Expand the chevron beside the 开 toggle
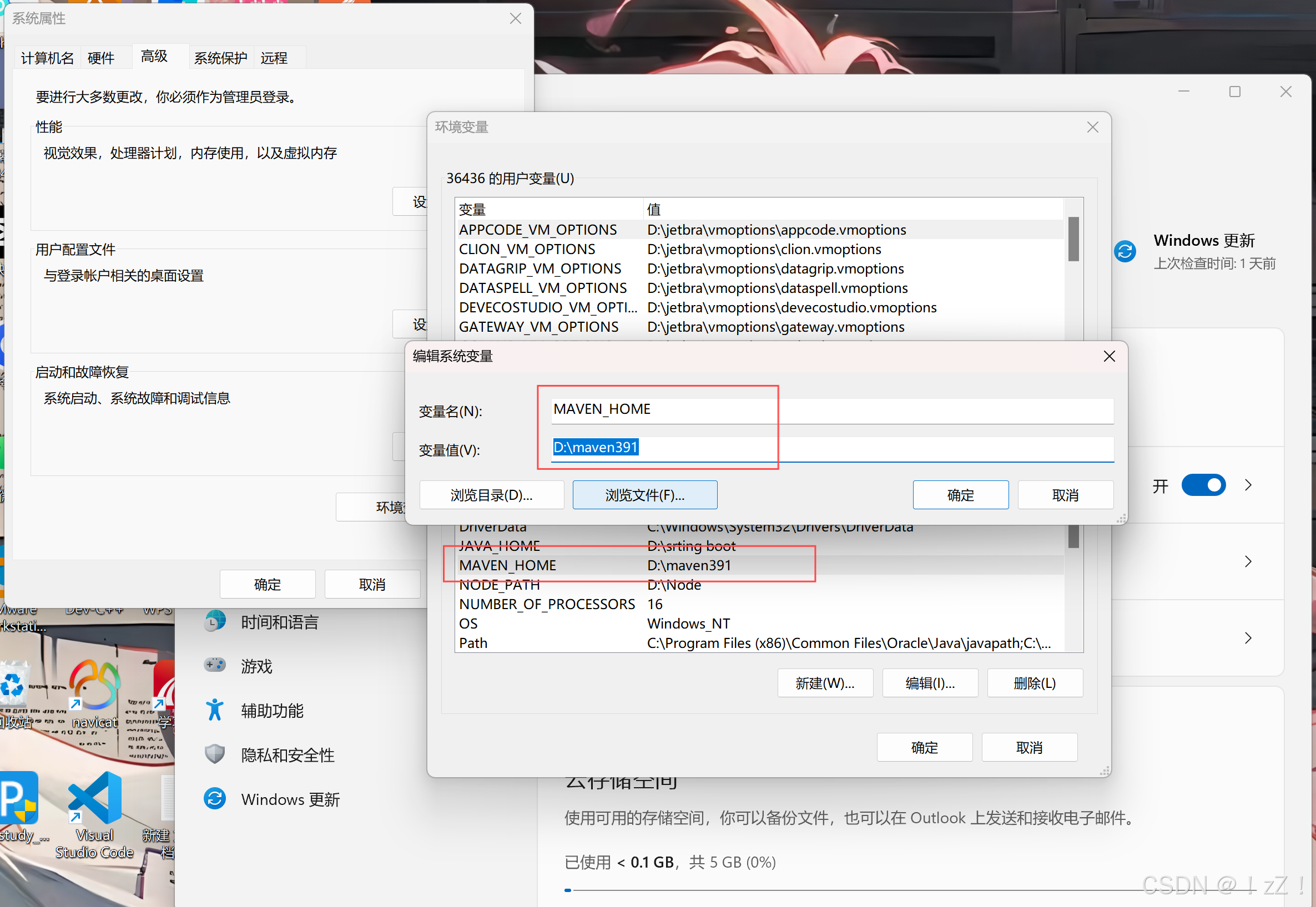The image size is (1316, 907). click(1248, 485)
